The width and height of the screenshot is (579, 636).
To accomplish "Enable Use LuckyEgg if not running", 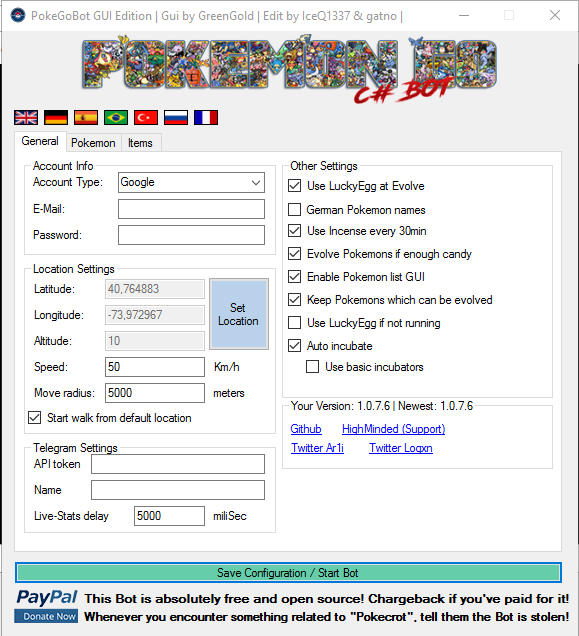I will click(295, 323).
